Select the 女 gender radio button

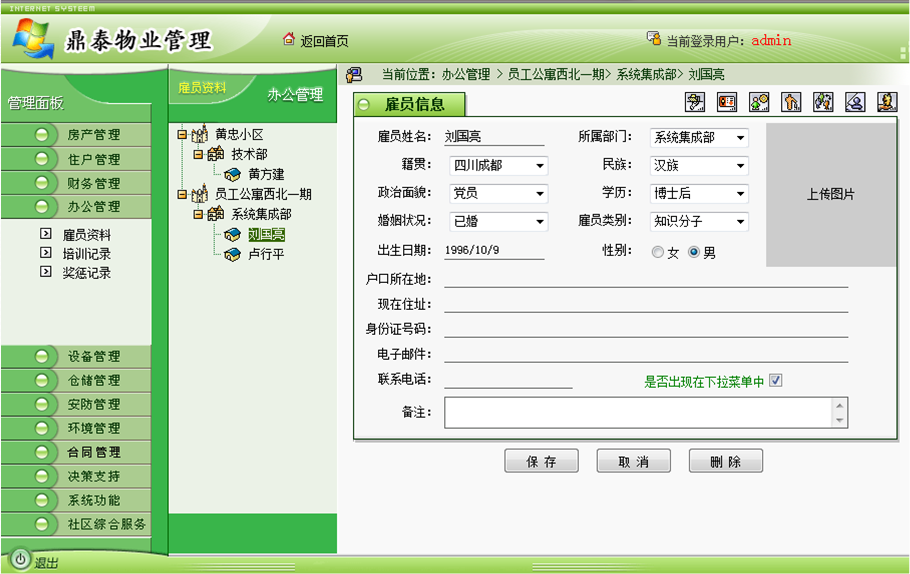click(657, 253)
